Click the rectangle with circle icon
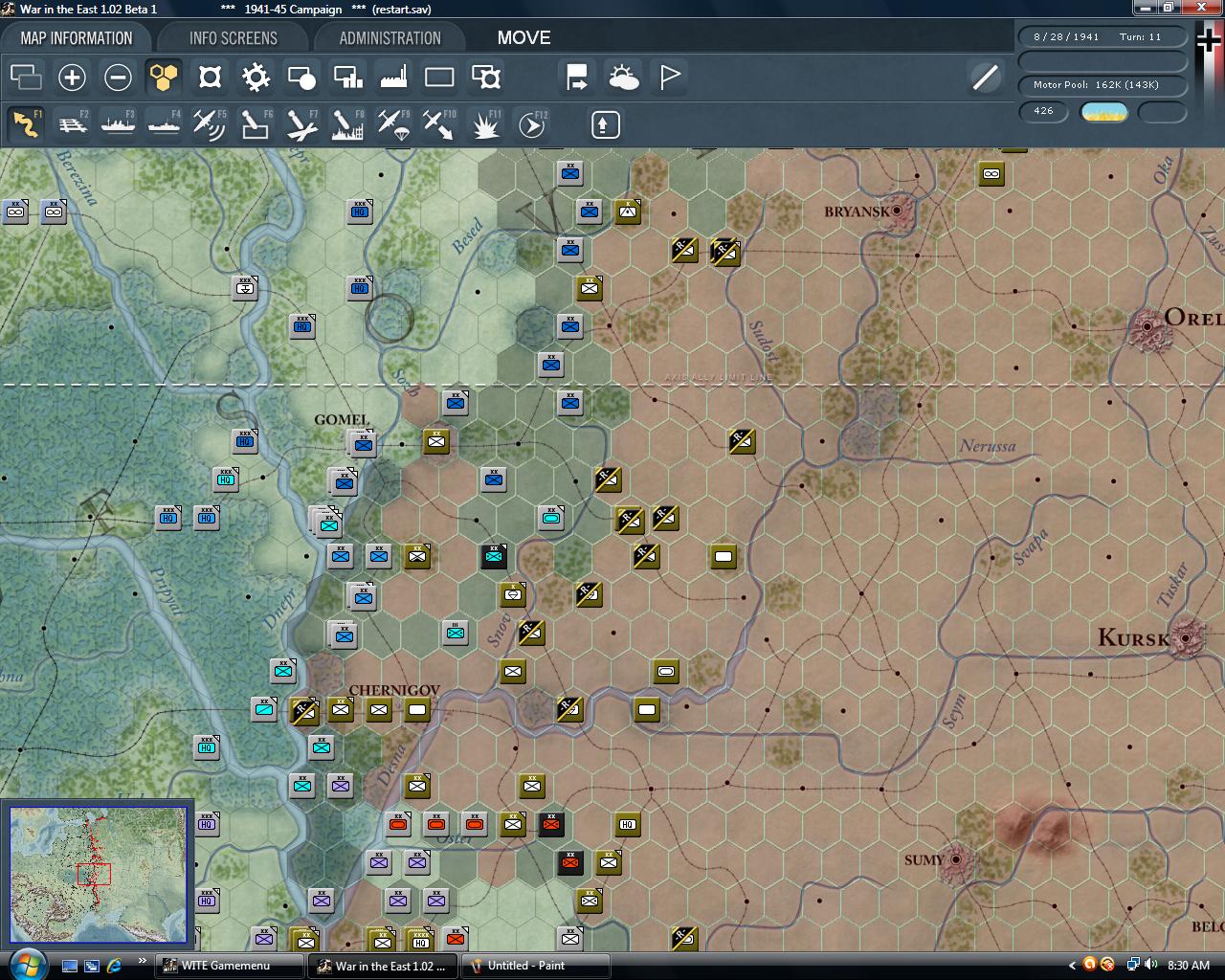 (x=301, y=77)
